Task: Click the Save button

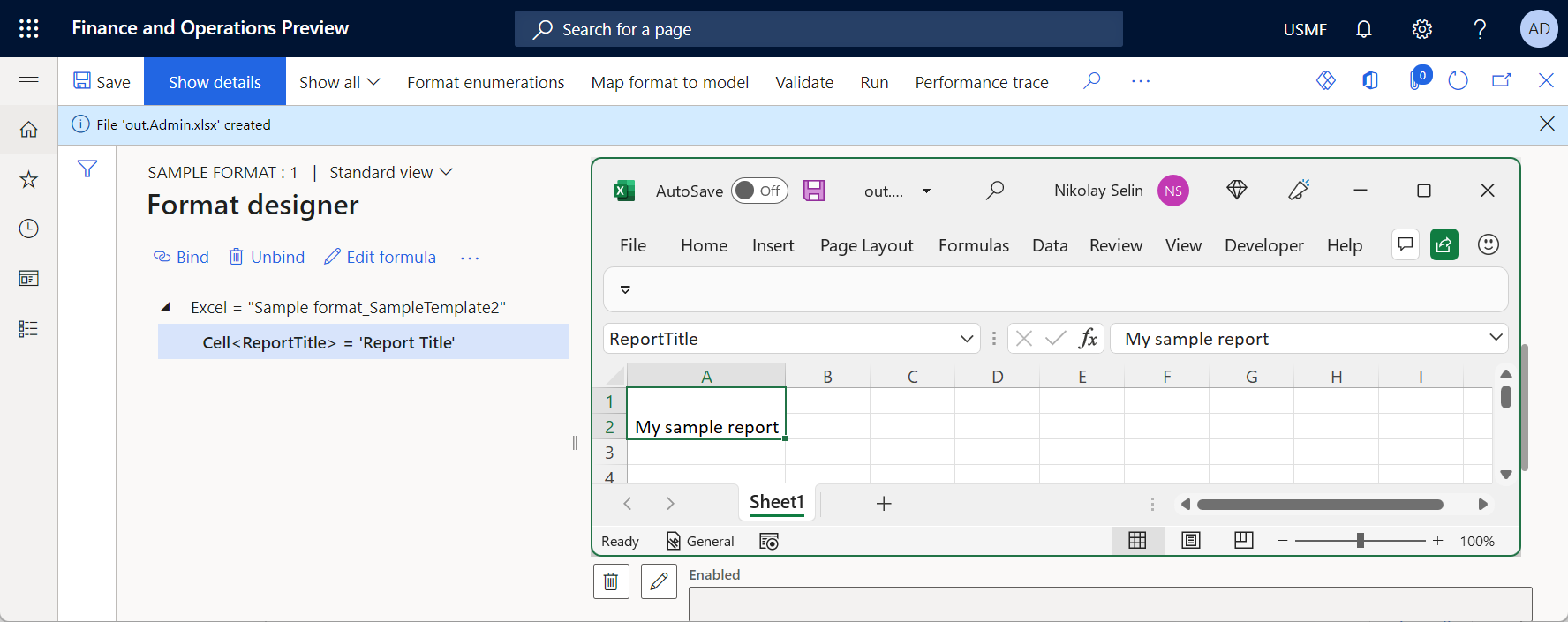Action: pos(102,82)
